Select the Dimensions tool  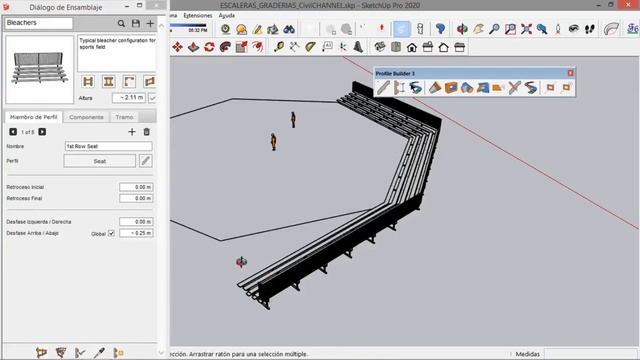(x=295, y=47)
